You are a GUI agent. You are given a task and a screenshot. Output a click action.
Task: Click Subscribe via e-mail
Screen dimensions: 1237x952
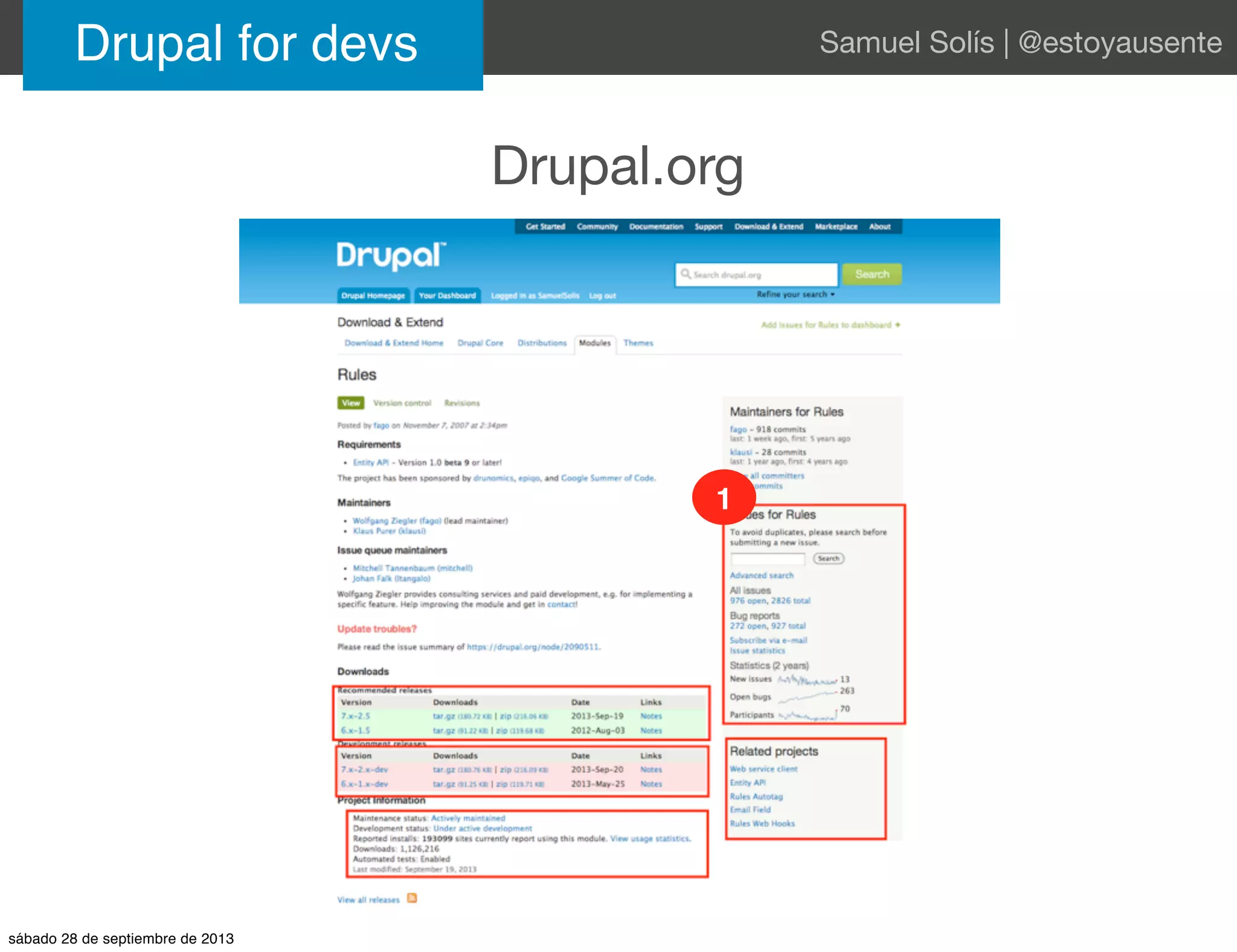coord(768,640)
